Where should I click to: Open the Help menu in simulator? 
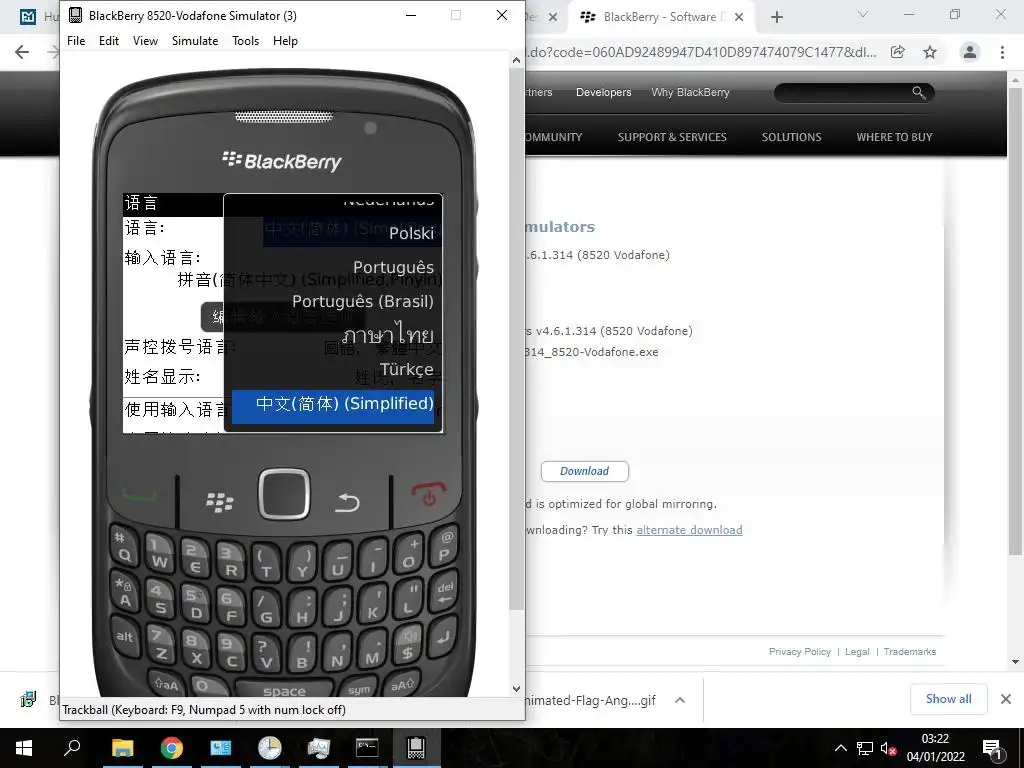285,40
